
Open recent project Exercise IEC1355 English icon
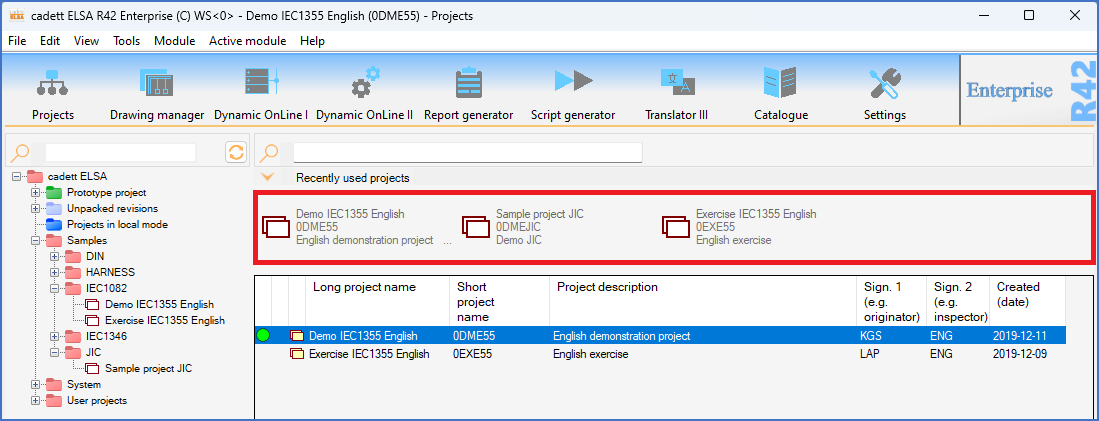[676, 227]
